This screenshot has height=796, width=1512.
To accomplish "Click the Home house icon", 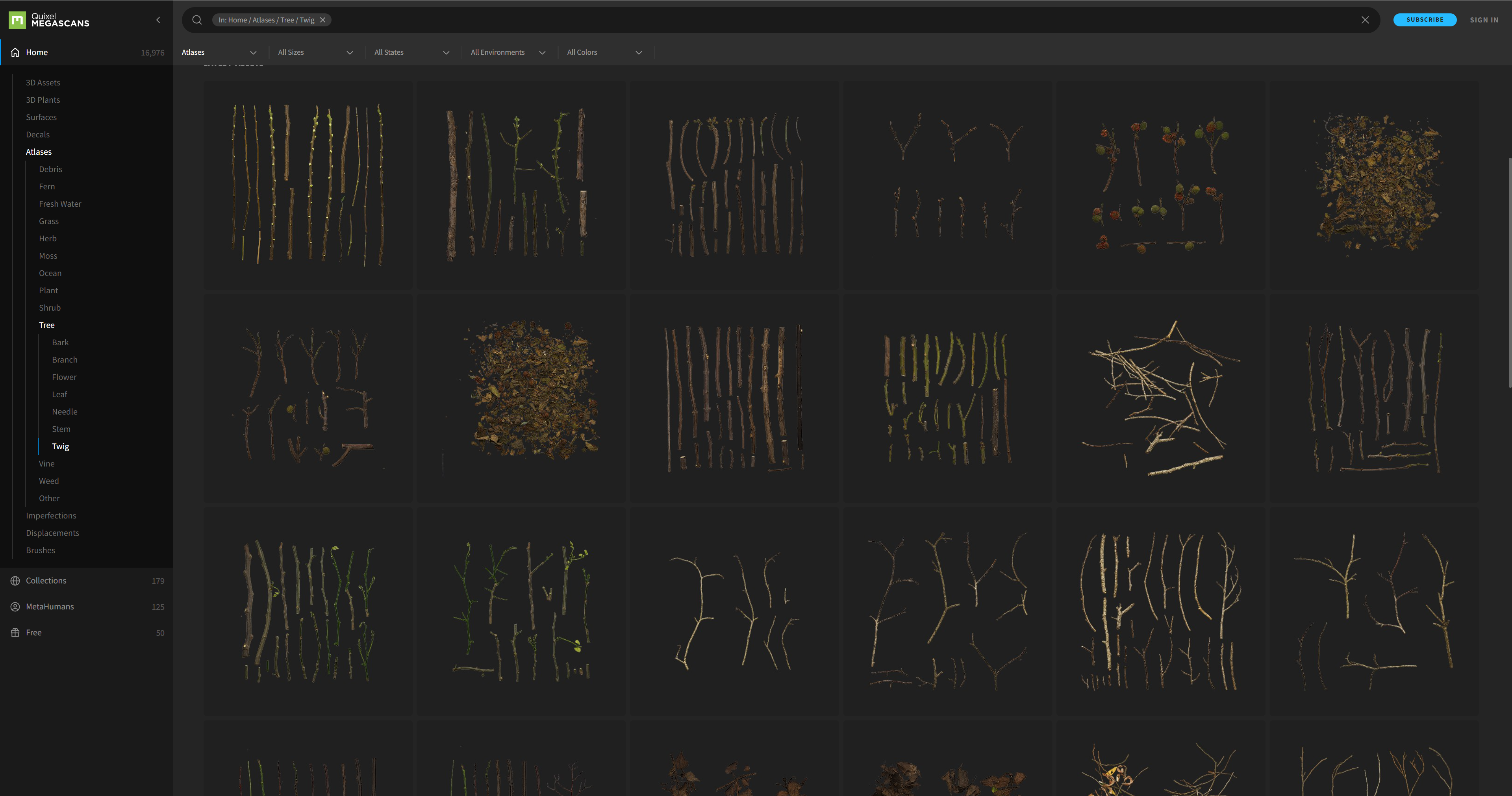I will [15, 52].
